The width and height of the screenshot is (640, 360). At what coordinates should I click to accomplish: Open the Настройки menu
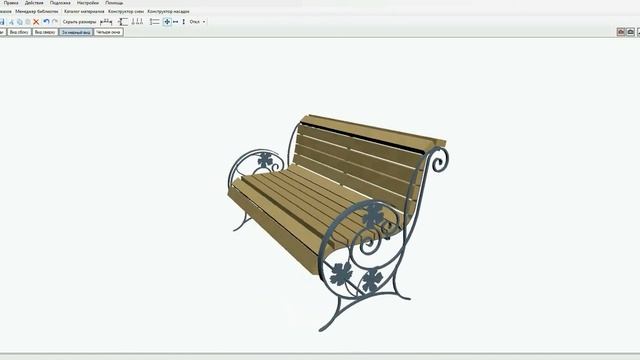click(88, 3)
